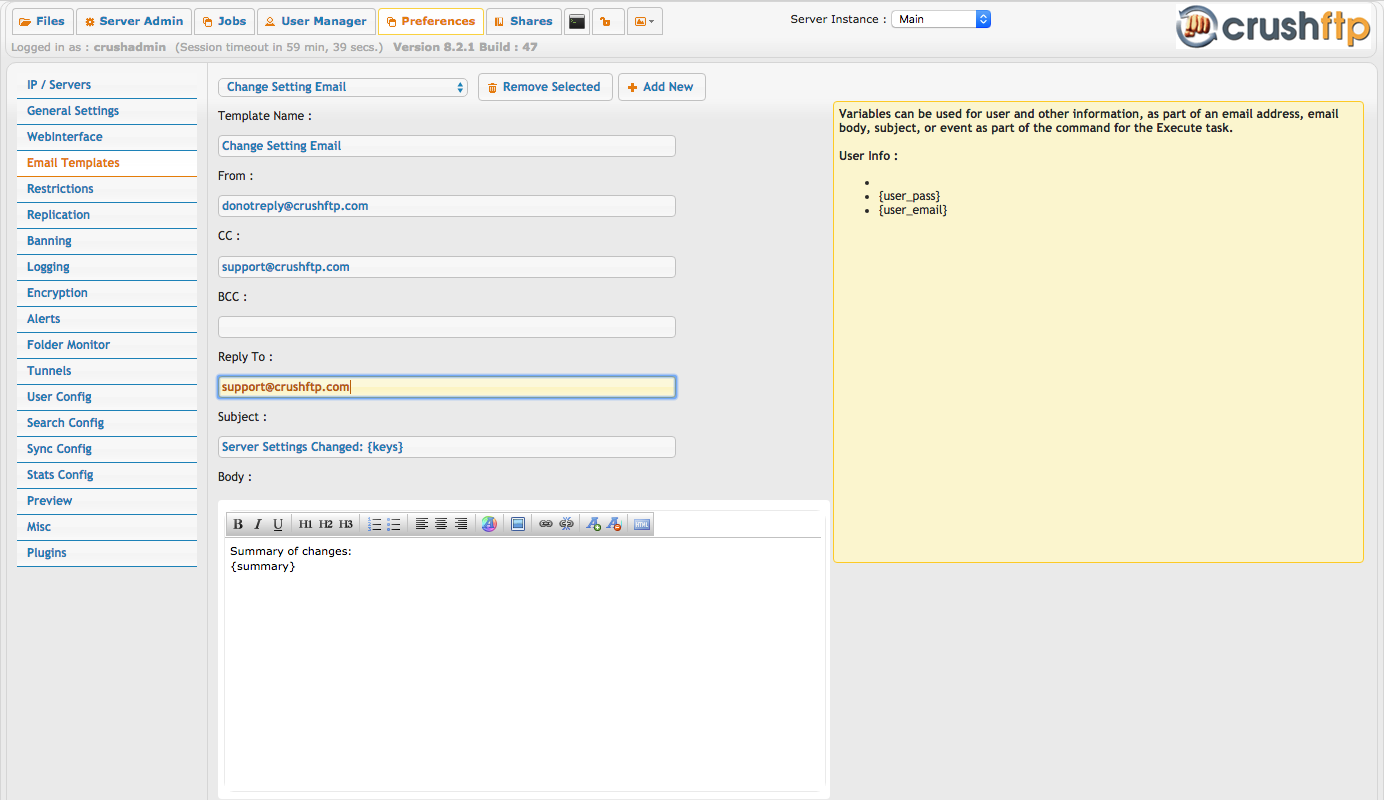Viewport: 1384px width, 800px height.
Task: Click the Subject input field
Action: pyautogui.click(x=447, y=447)
